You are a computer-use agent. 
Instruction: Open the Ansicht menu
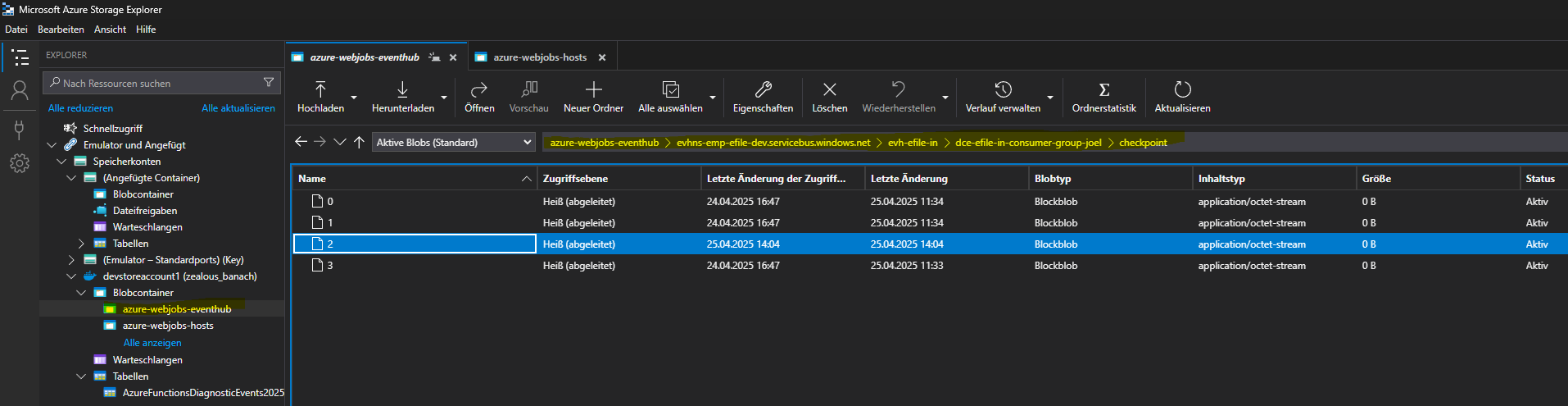110,30
